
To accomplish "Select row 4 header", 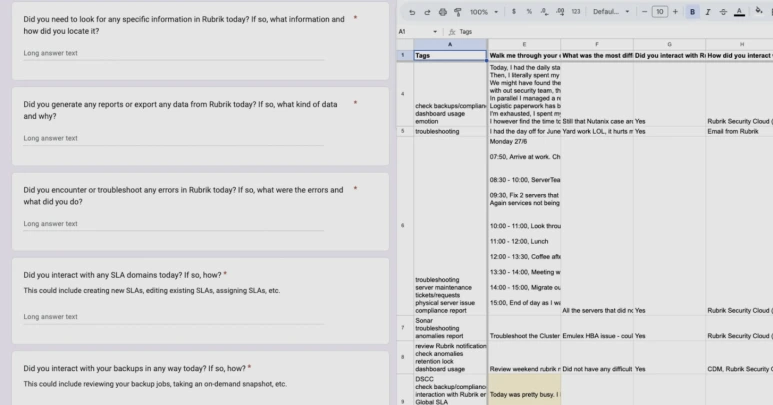I will point(403,94).
